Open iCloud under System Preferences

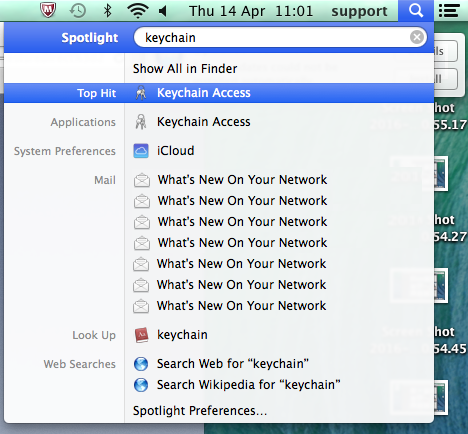pyautogui.click(x=176, y=151)
